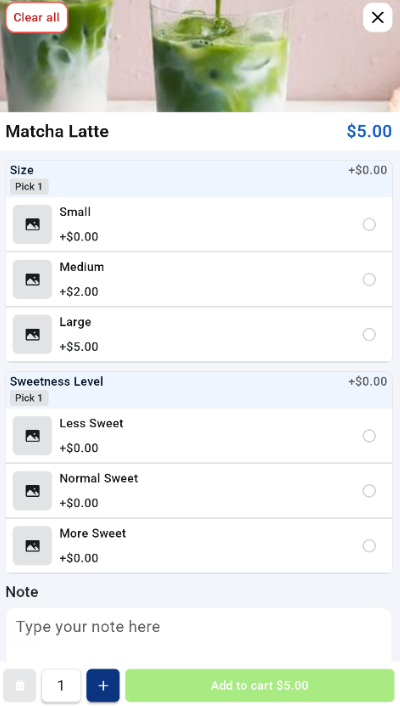
Task: Increase quantity with the plus button
Action: click(x=103, y=685)
